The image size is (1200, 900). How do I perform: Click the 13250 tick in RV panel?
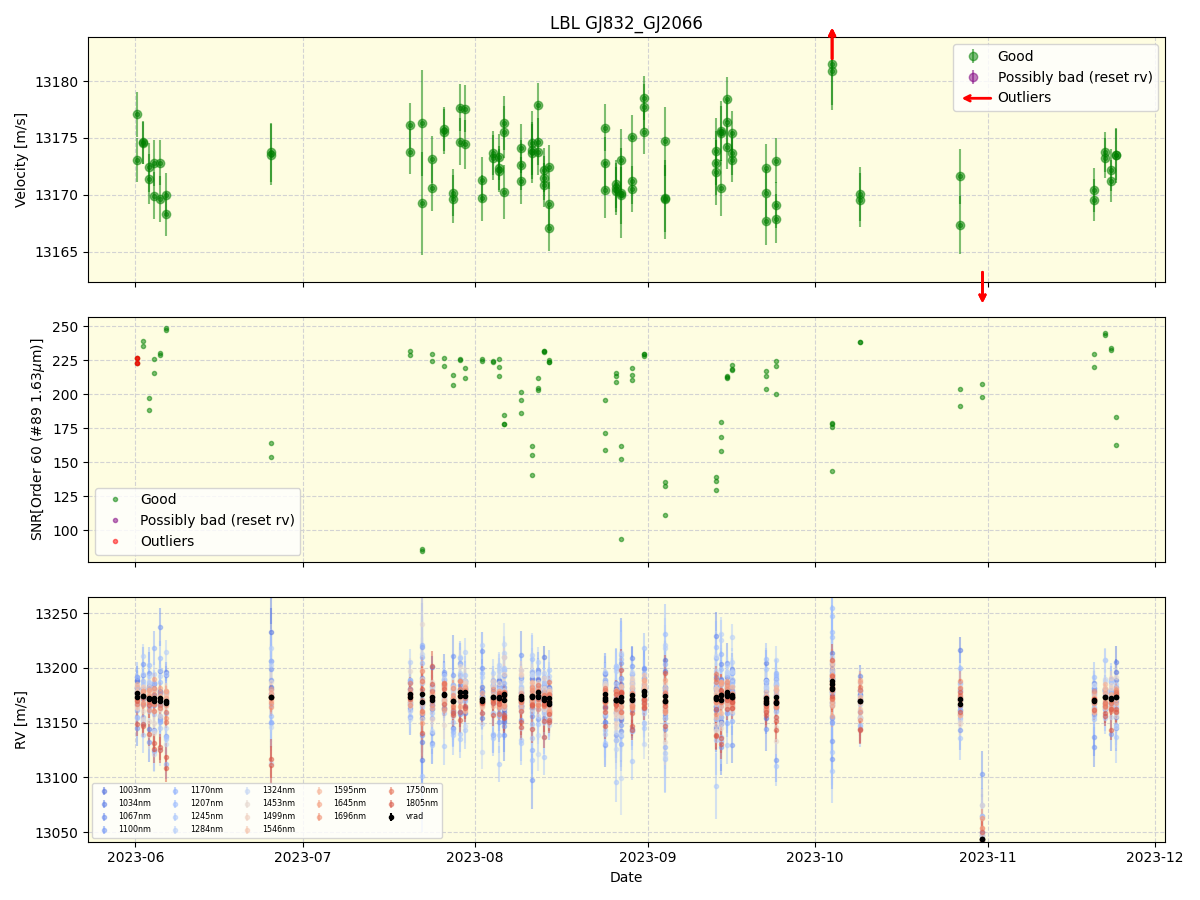pos(58,613)
